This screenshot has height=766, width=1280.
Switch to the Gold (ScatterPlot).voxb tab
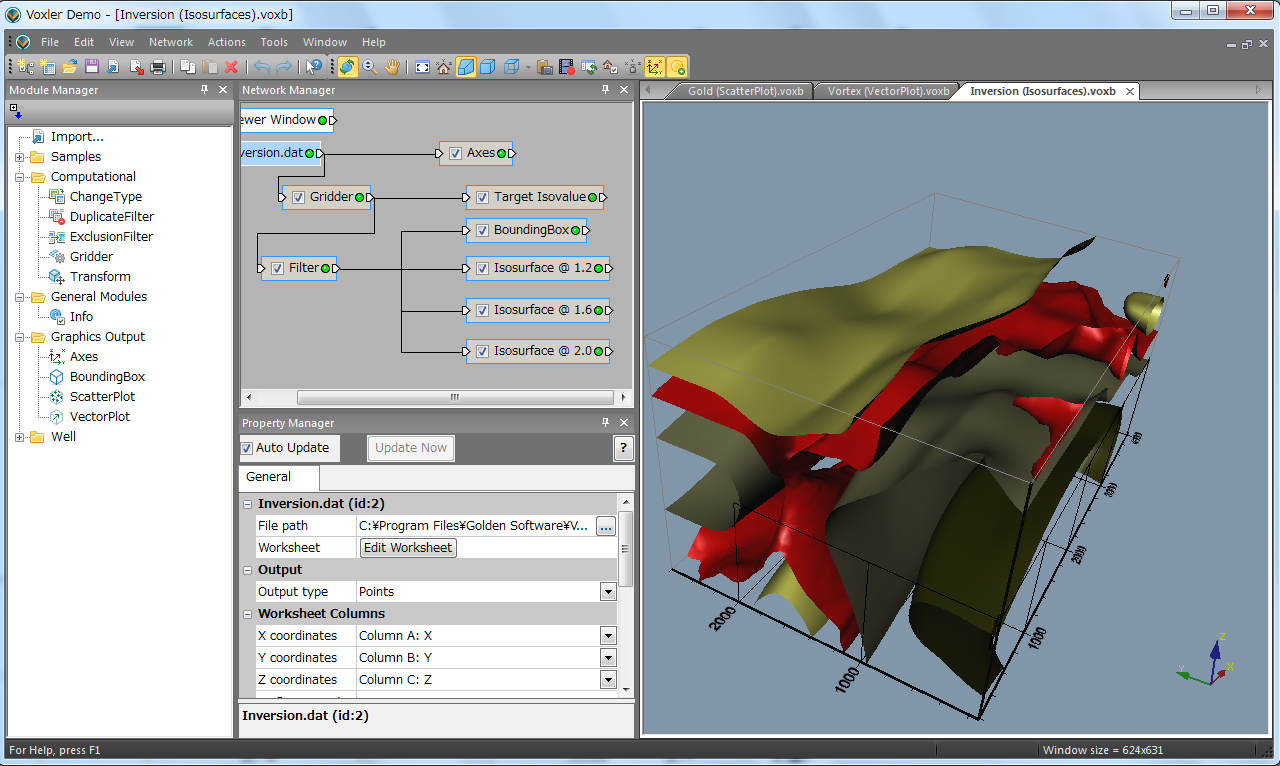(x=745, y=91)
